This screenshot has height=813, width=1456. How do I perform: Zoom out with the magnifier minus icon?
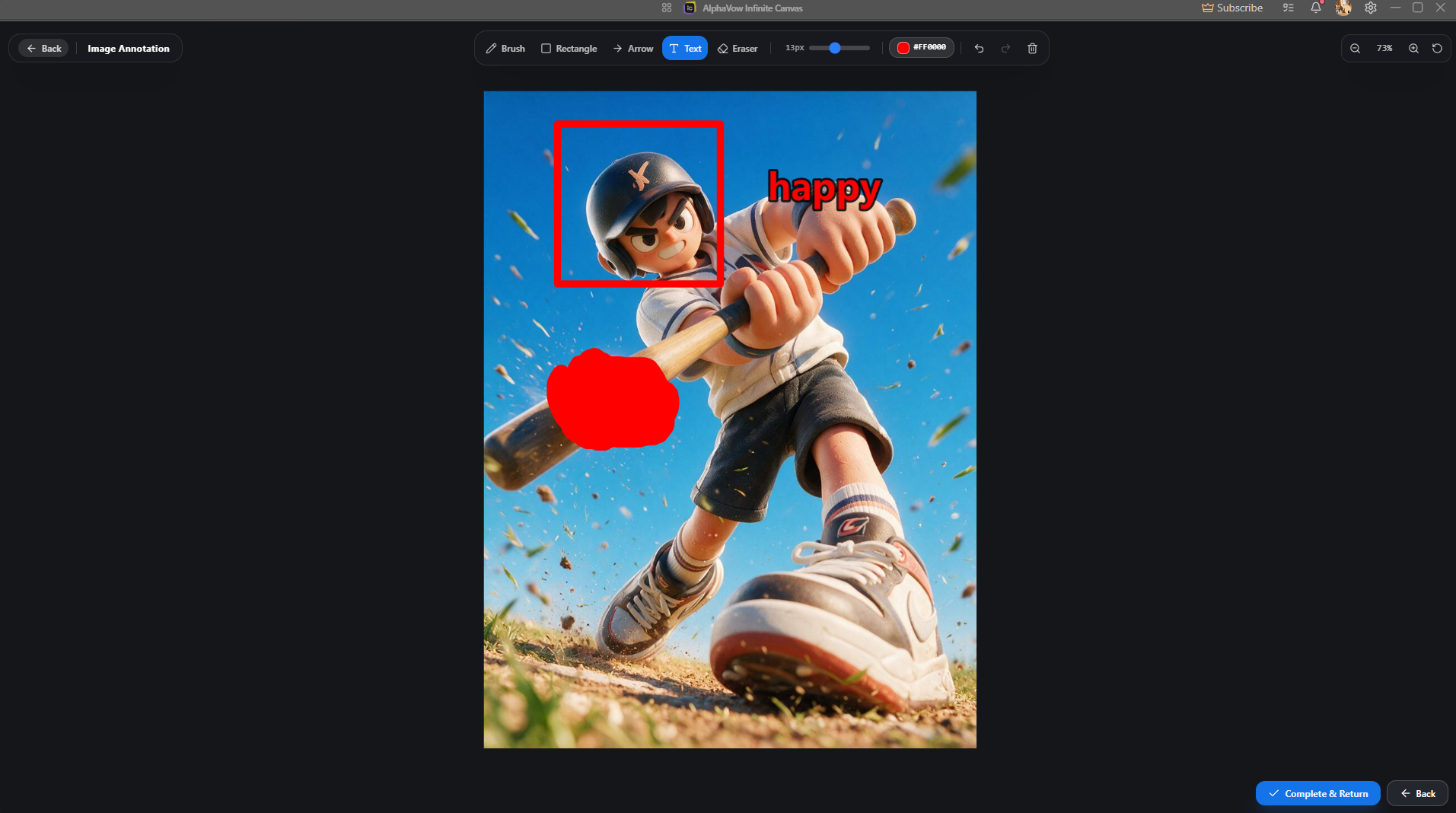pyautogui.click(x=1356, y=48)
